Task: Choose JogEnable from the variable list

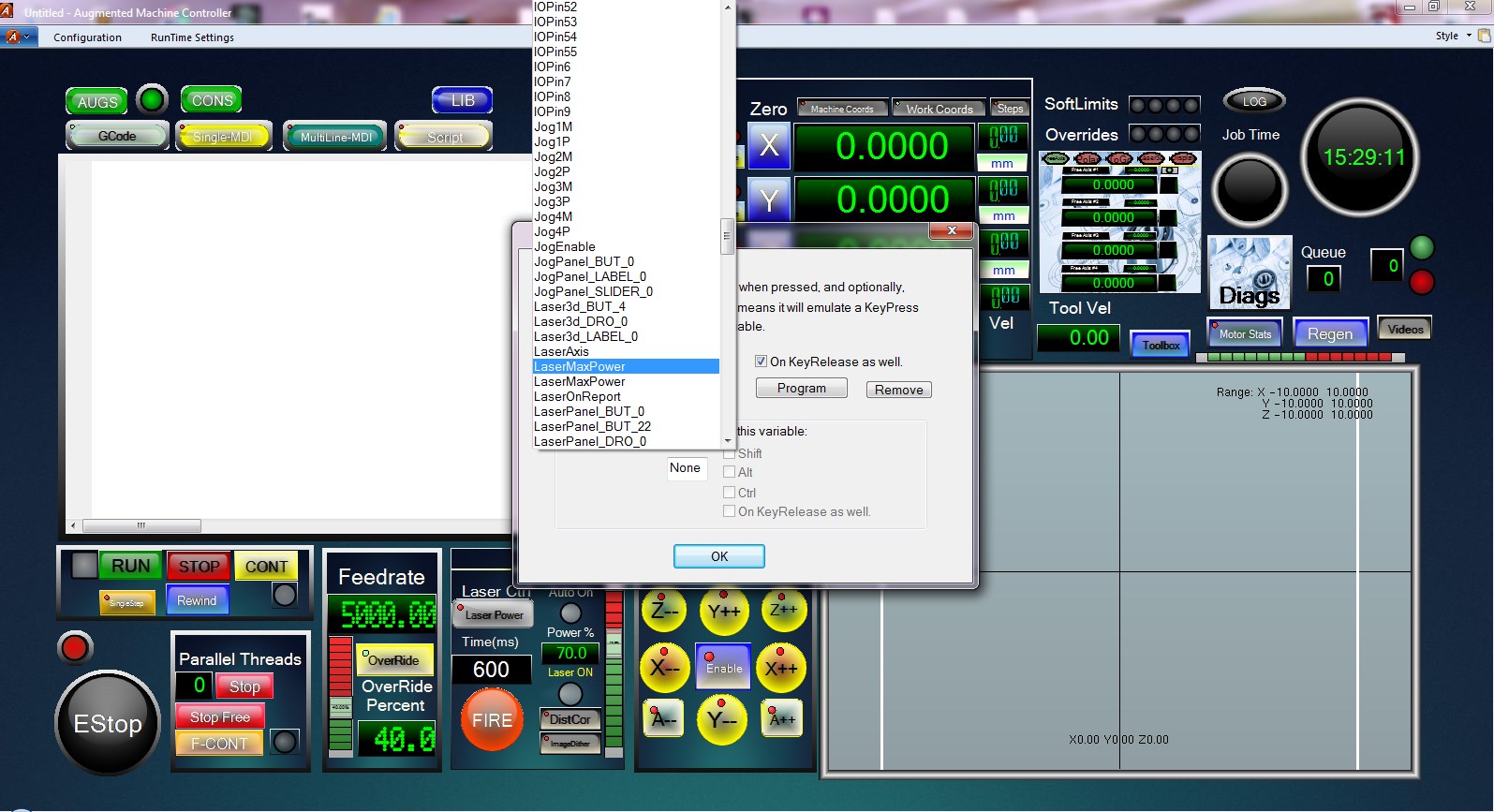Action: click(x=565, y=246)
